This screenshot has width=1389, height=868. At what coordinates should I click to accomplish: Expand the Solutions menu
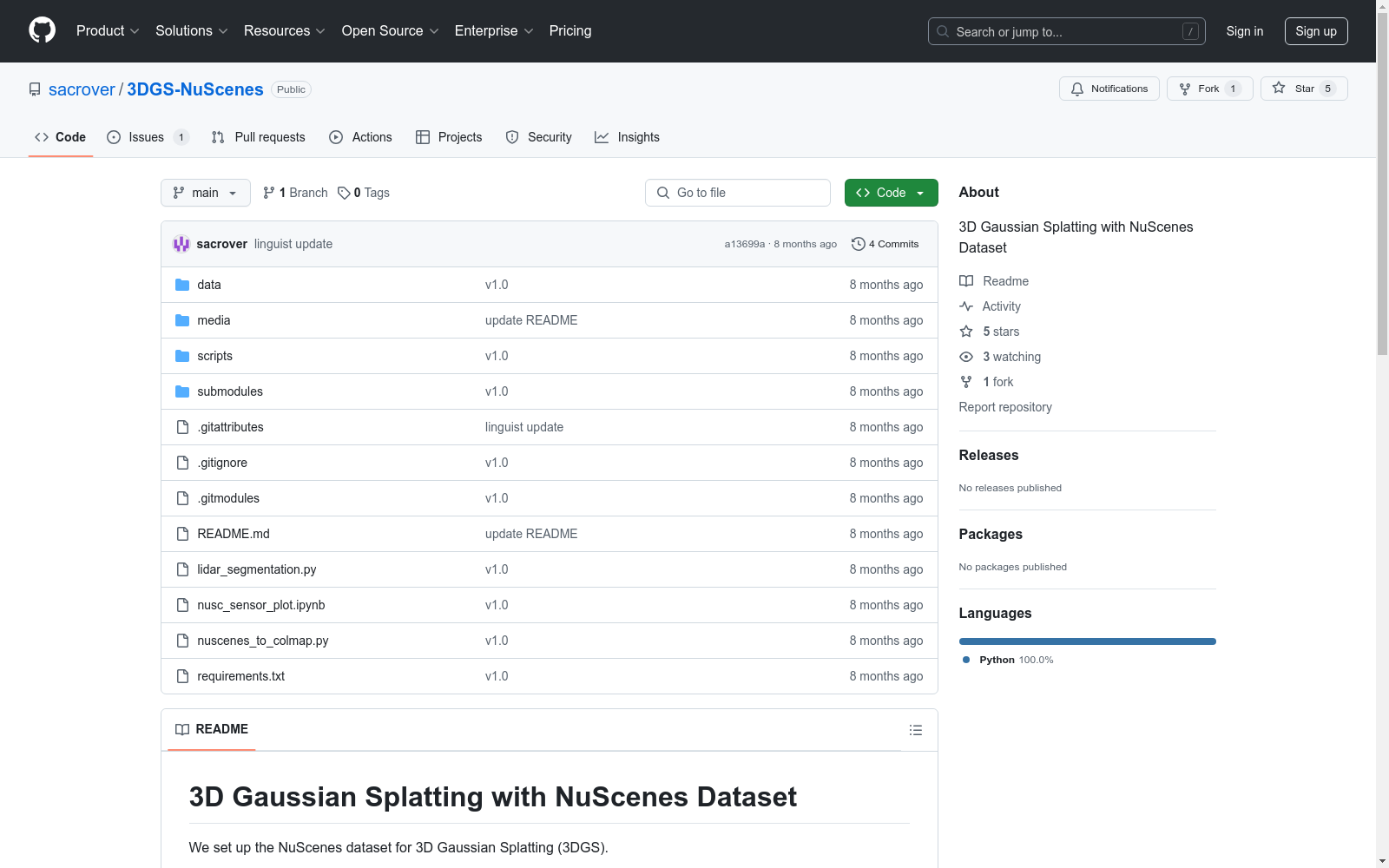pos(192,31)
